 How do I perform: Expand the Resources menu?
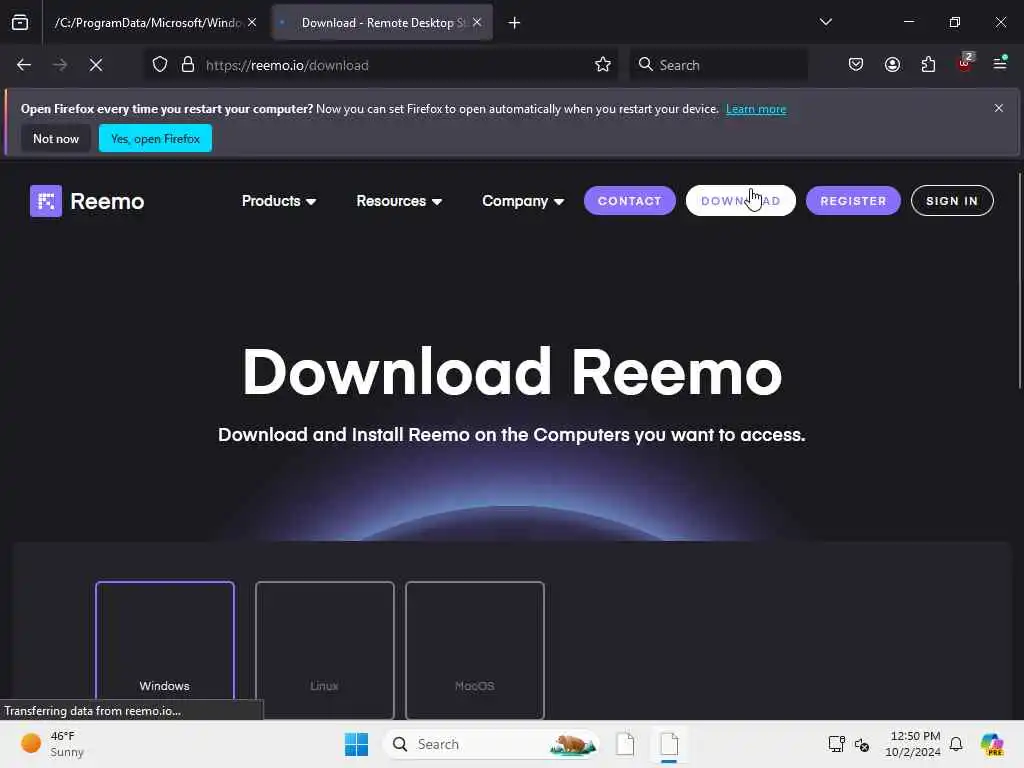coord(399,201)
